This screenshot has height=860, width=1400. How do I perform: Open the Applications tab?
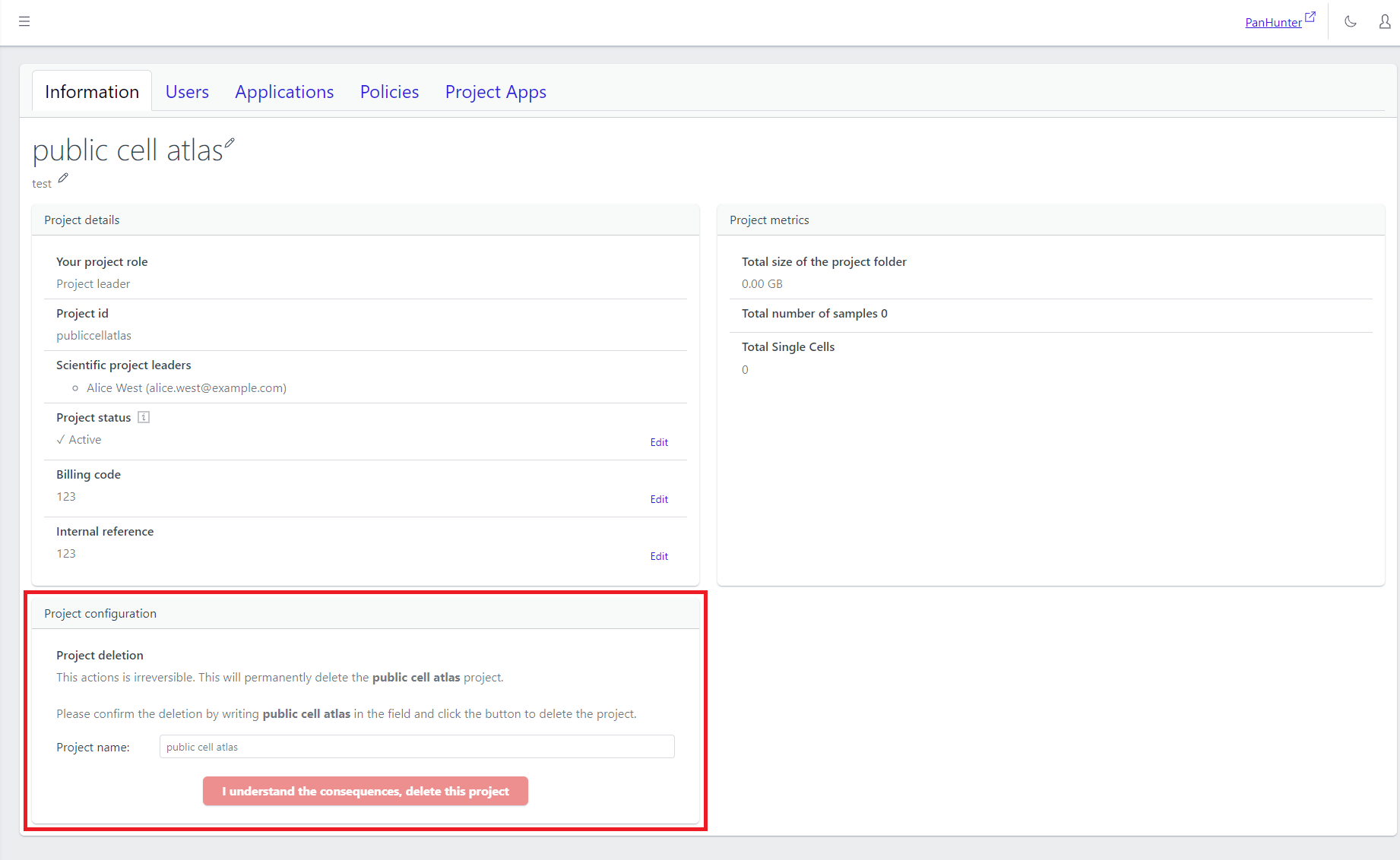point(284,92)
